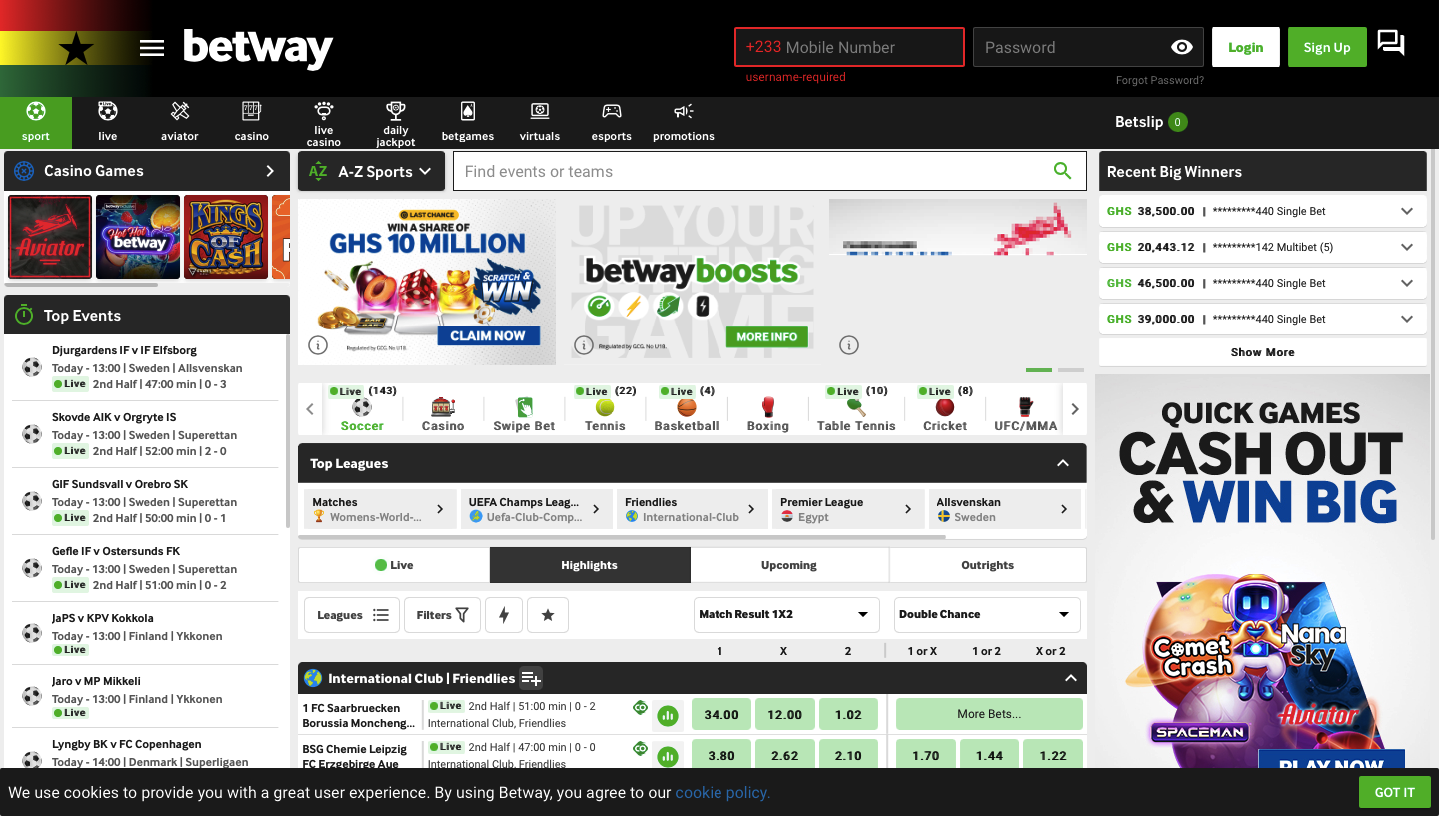The image size is (1439, 816).
Task: Open Premier League Egypt league tile
Action: click(x=848, y=509)
